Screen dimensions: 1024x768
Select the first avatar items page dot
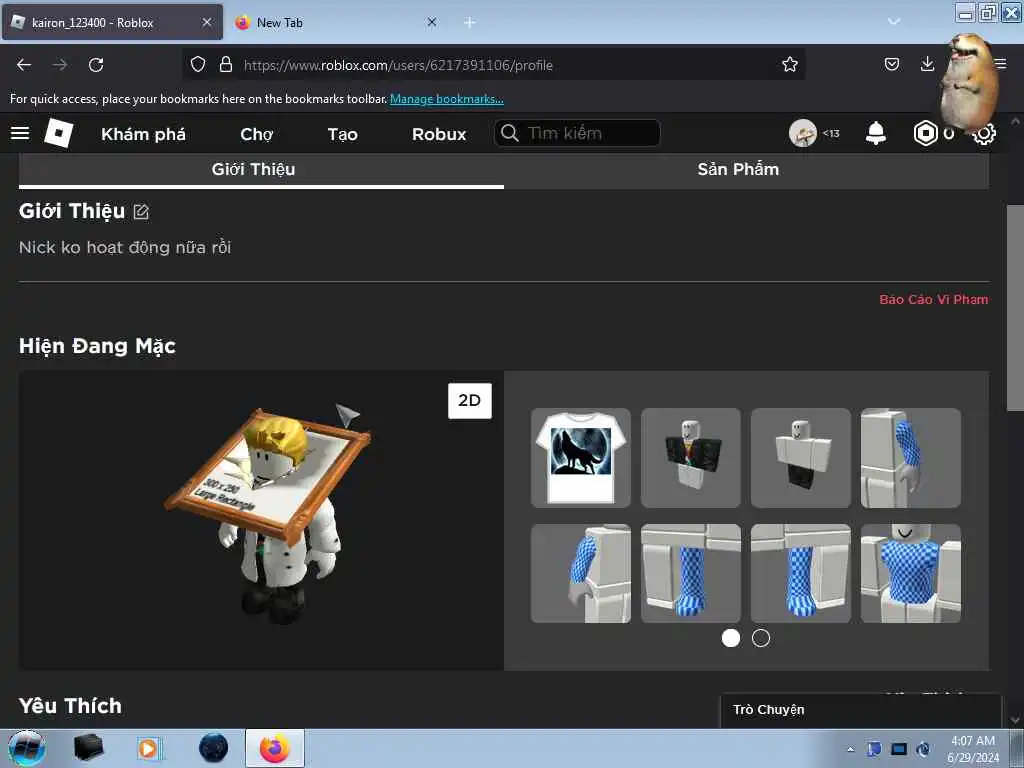click(731, 638)
